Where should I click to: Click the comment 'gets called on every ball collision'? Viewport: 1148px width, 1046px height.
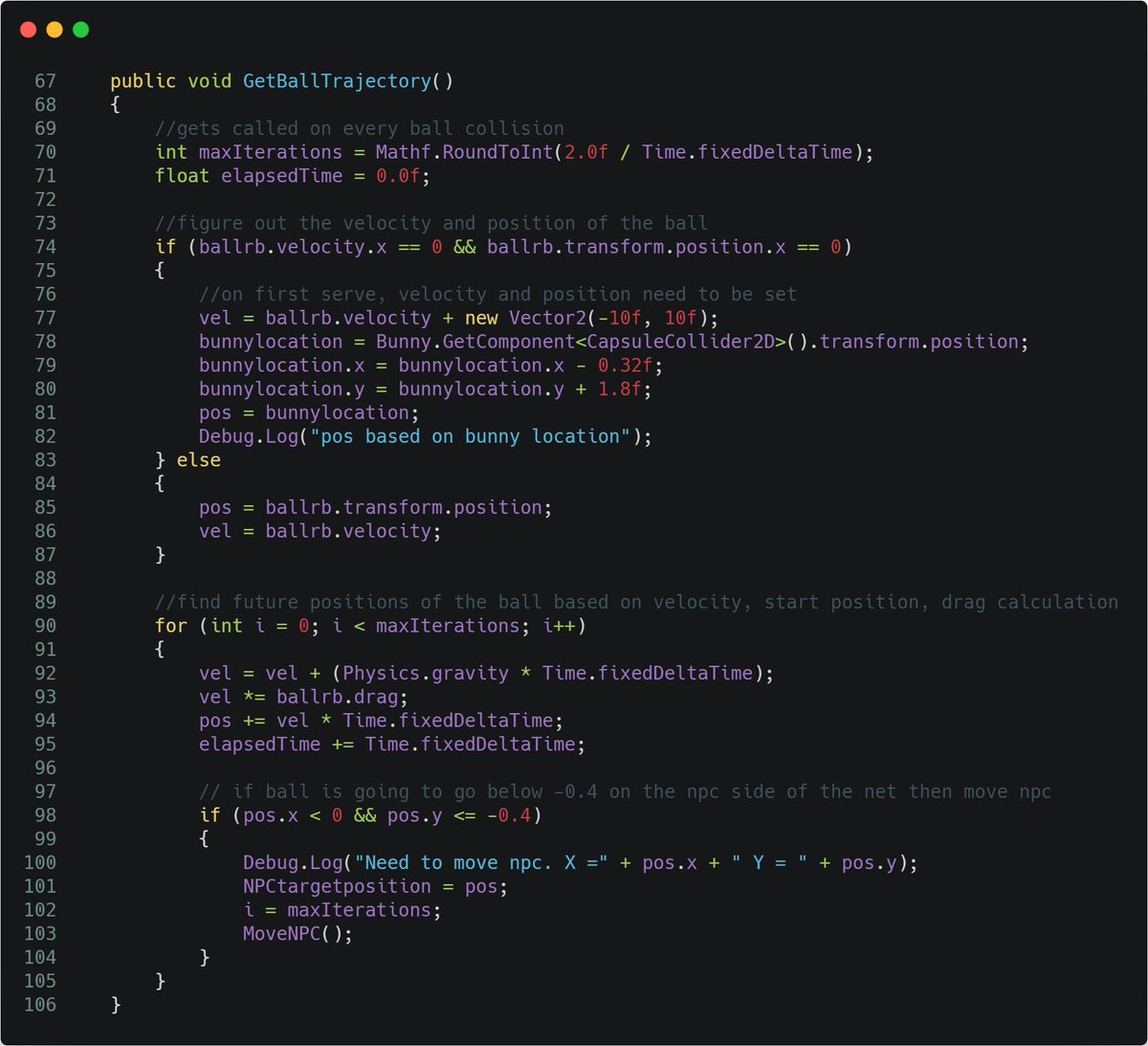point(360,128)
